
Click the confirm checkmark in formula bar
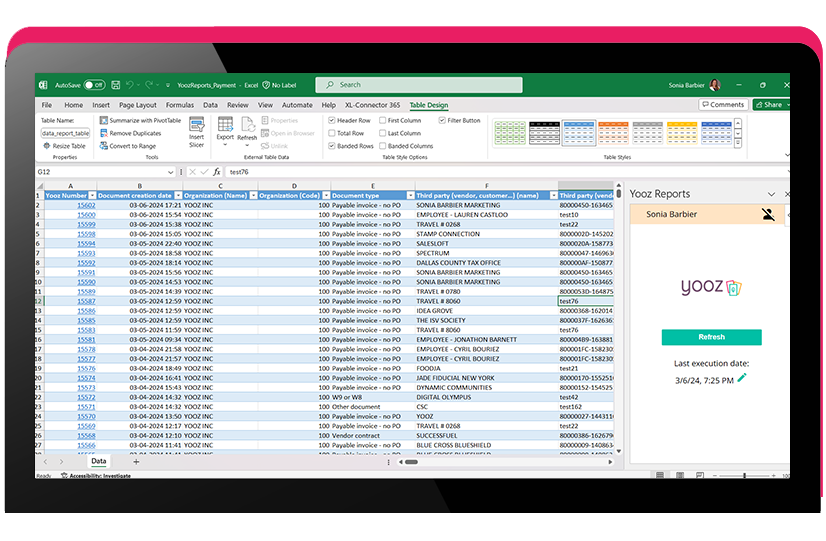(x=204, y=172)
